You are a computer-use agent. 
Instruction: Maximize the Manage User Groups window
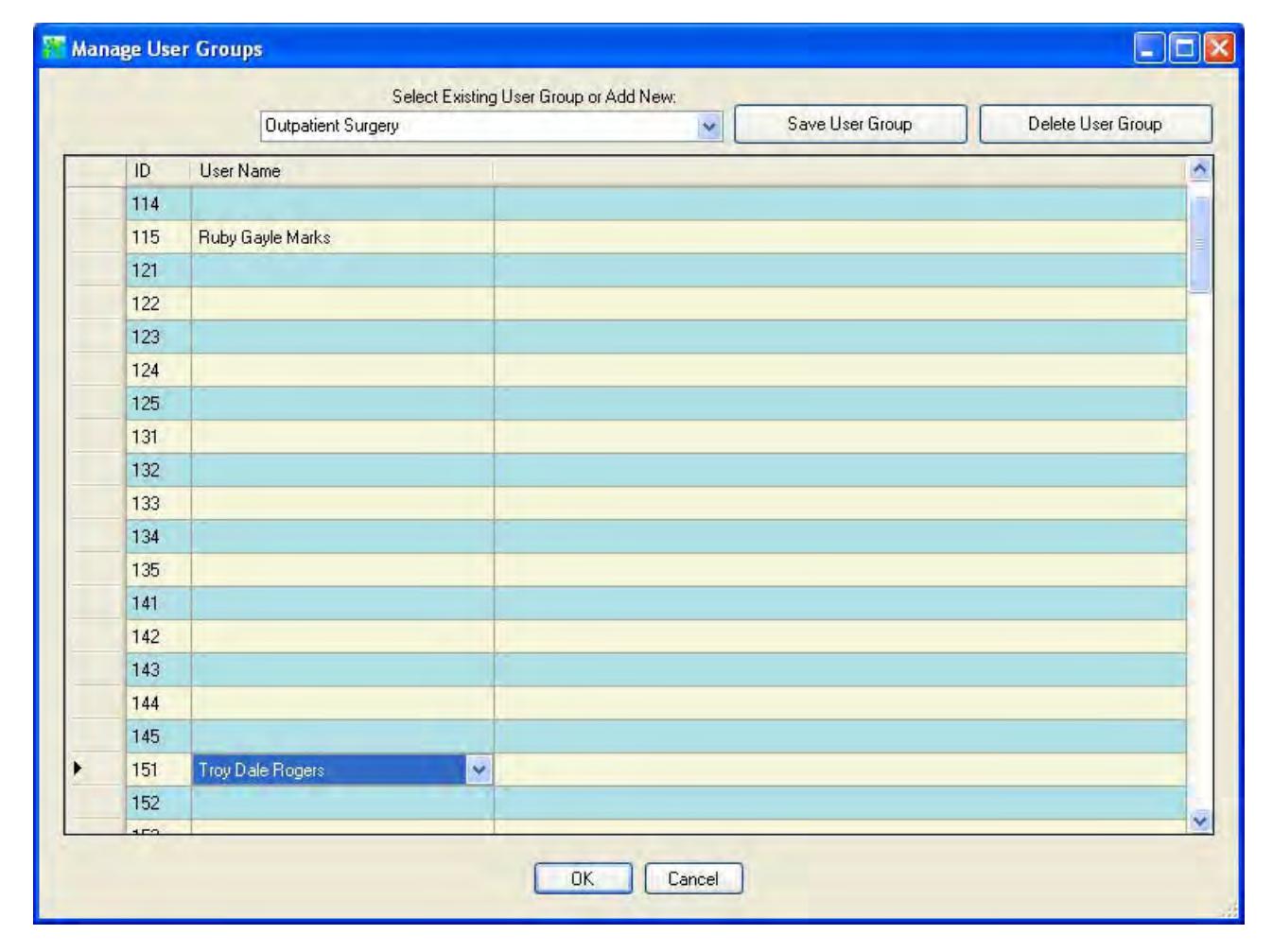(x=1184, y=47)
